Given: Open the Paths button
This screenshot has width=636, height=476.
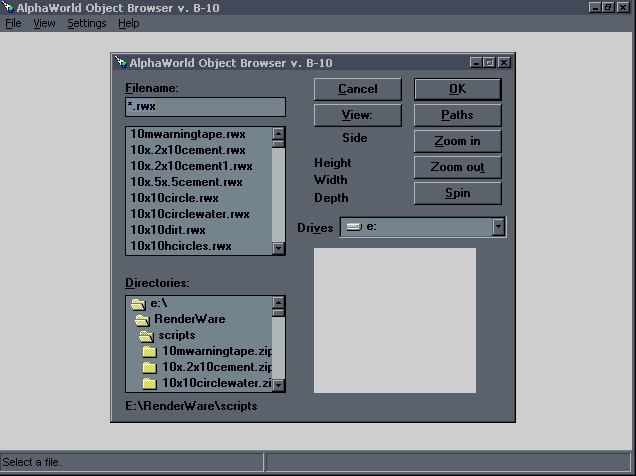Looking at the screenshot, I should click(458, 115).
